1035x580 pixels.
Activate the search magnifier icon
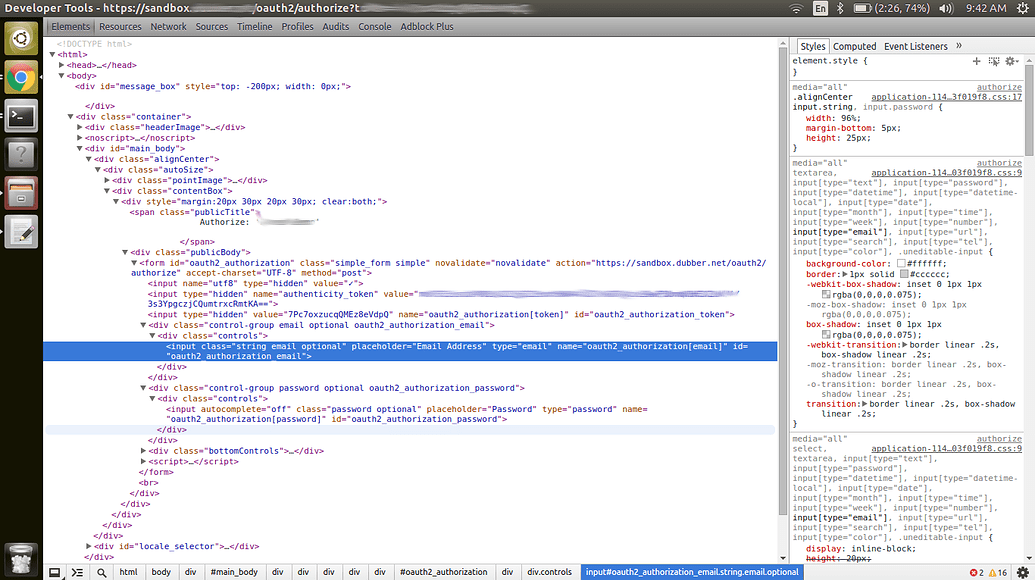point(101,572)
